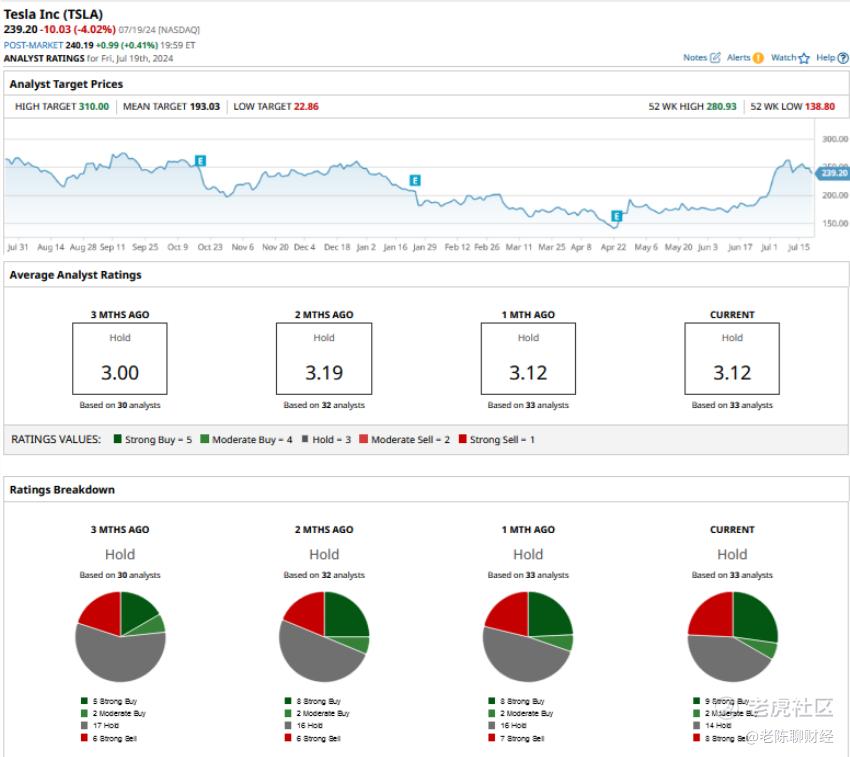Screen dimensions: 850x757
Task: Click the 1 MTH AGO pie chart
Action: click(x=528, y=637)
